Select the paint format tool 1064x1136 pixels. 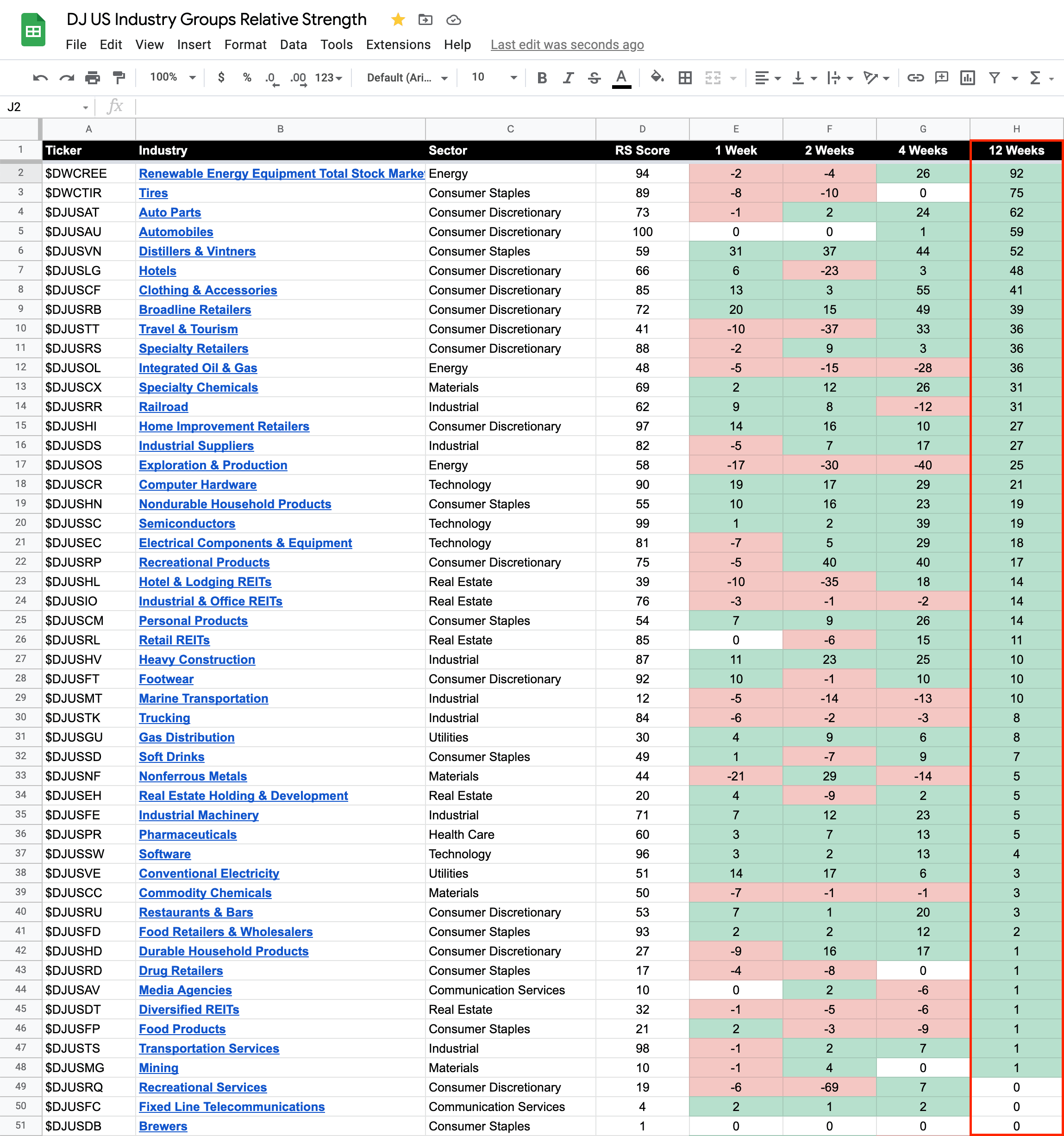point(119,78)
